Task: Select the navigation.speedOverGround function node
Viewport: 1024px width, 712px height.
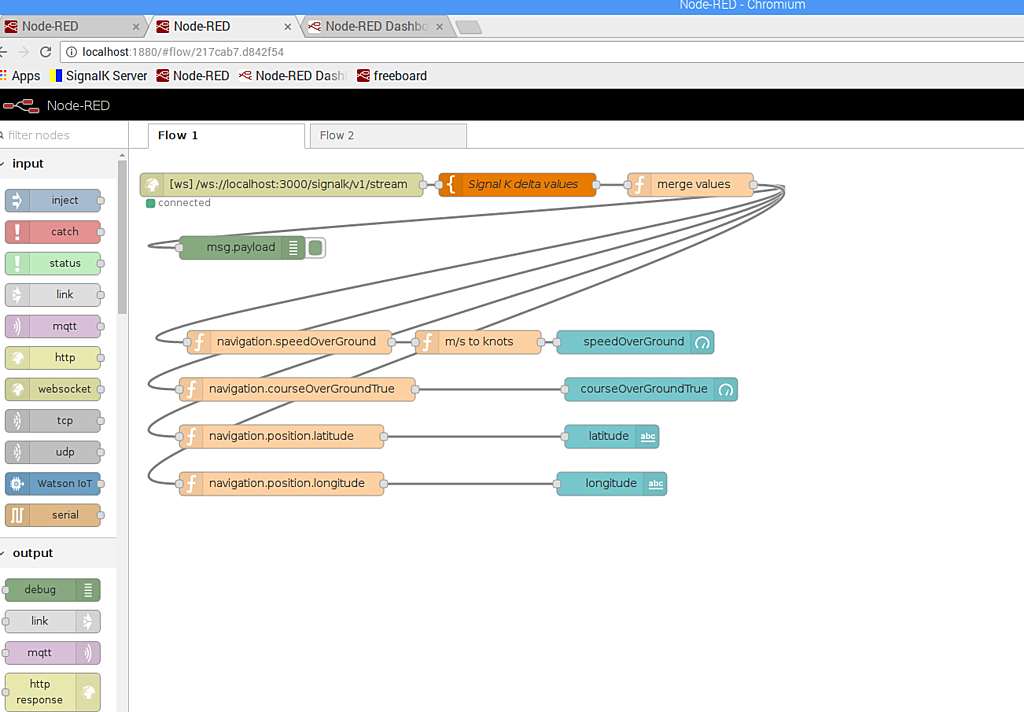Action: [289, 342]
